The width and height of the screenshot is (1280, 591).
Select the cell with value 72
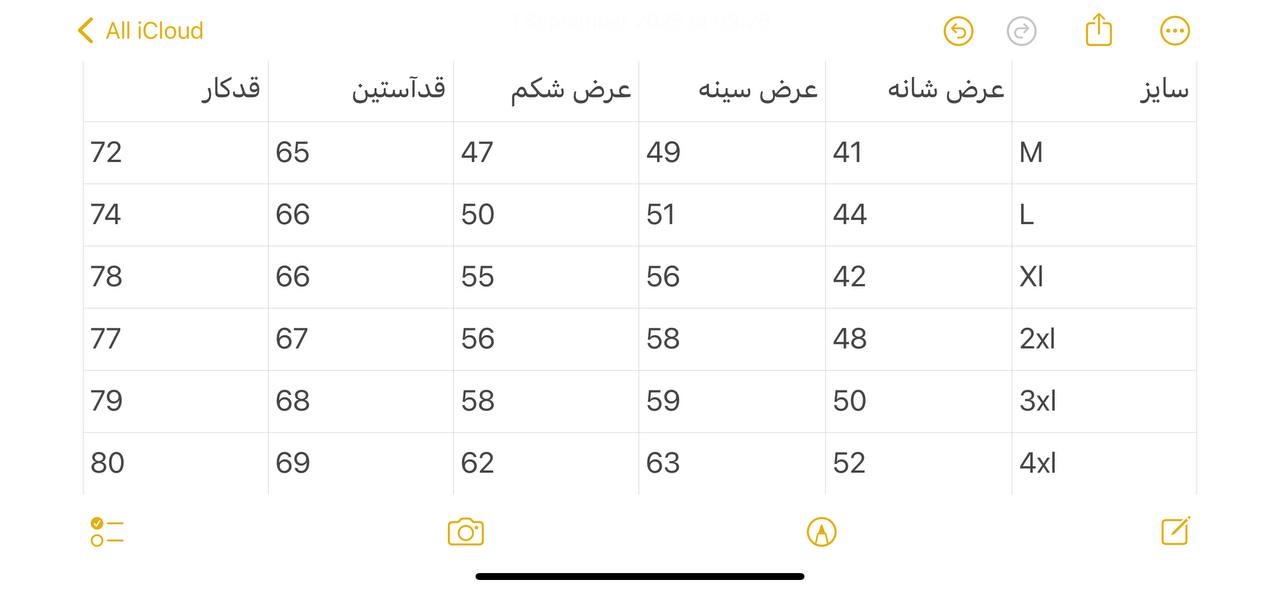tap(176, 153)
